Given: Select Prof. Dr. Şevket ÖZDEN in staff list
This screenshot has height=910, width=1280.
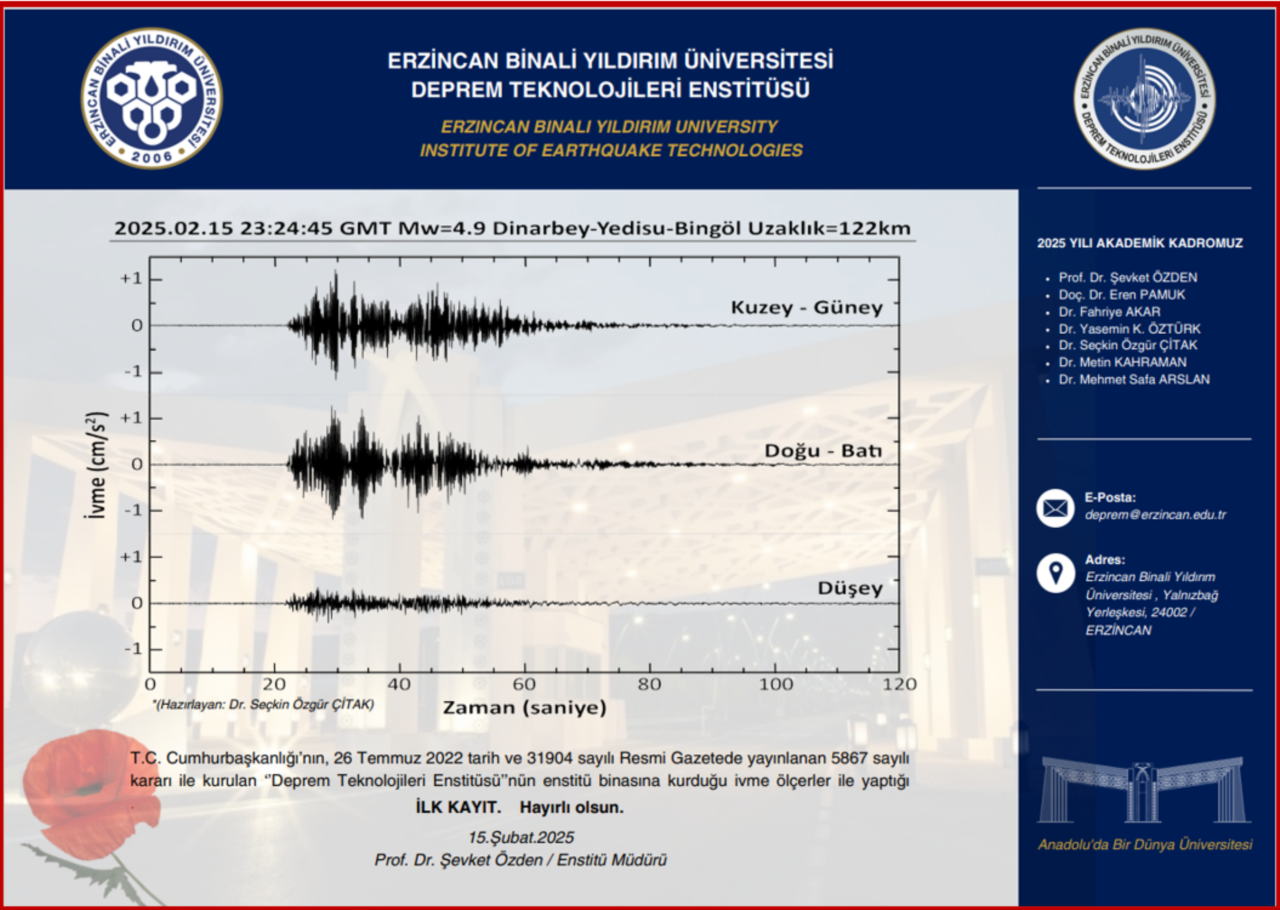Looking at the screenshot, I should (1127, 277).
